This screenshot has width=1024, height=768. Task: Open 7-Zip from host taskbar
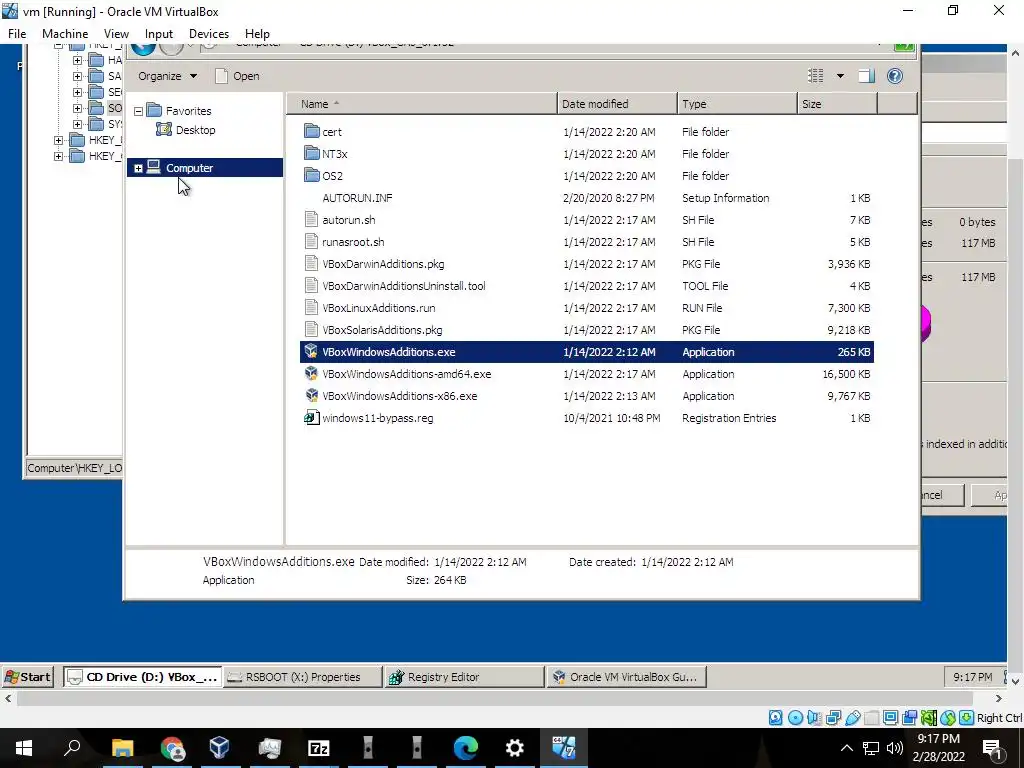tap(319, 748)
